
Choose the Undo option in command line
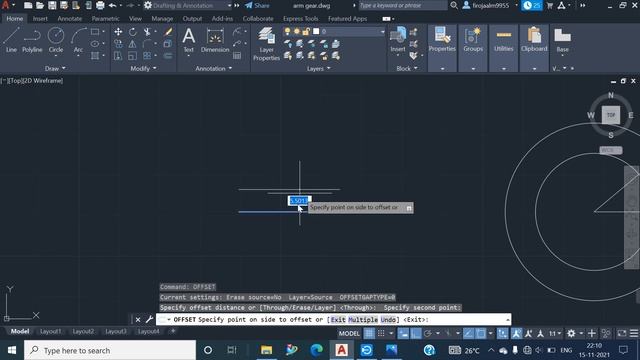click(388, 320)
